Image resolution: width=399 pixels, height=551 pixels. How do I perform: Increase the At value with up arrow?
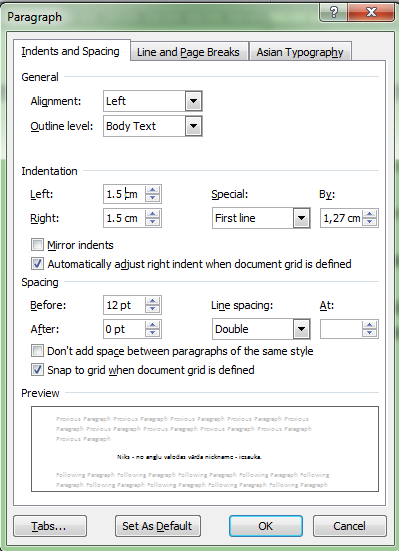pyautogui.click(x=369, y=325)
